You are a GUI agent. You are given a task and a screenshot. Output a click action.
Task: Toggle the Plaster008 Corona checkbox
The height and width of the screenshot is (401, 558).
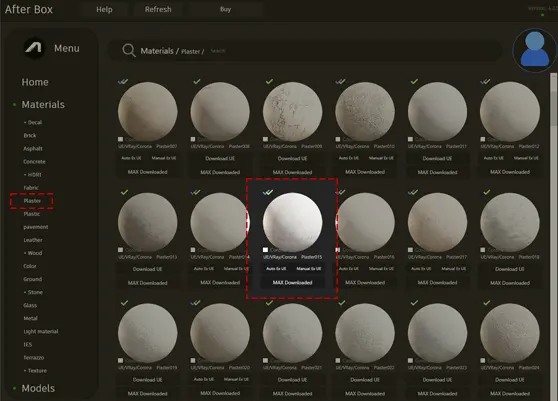point(193,139)
